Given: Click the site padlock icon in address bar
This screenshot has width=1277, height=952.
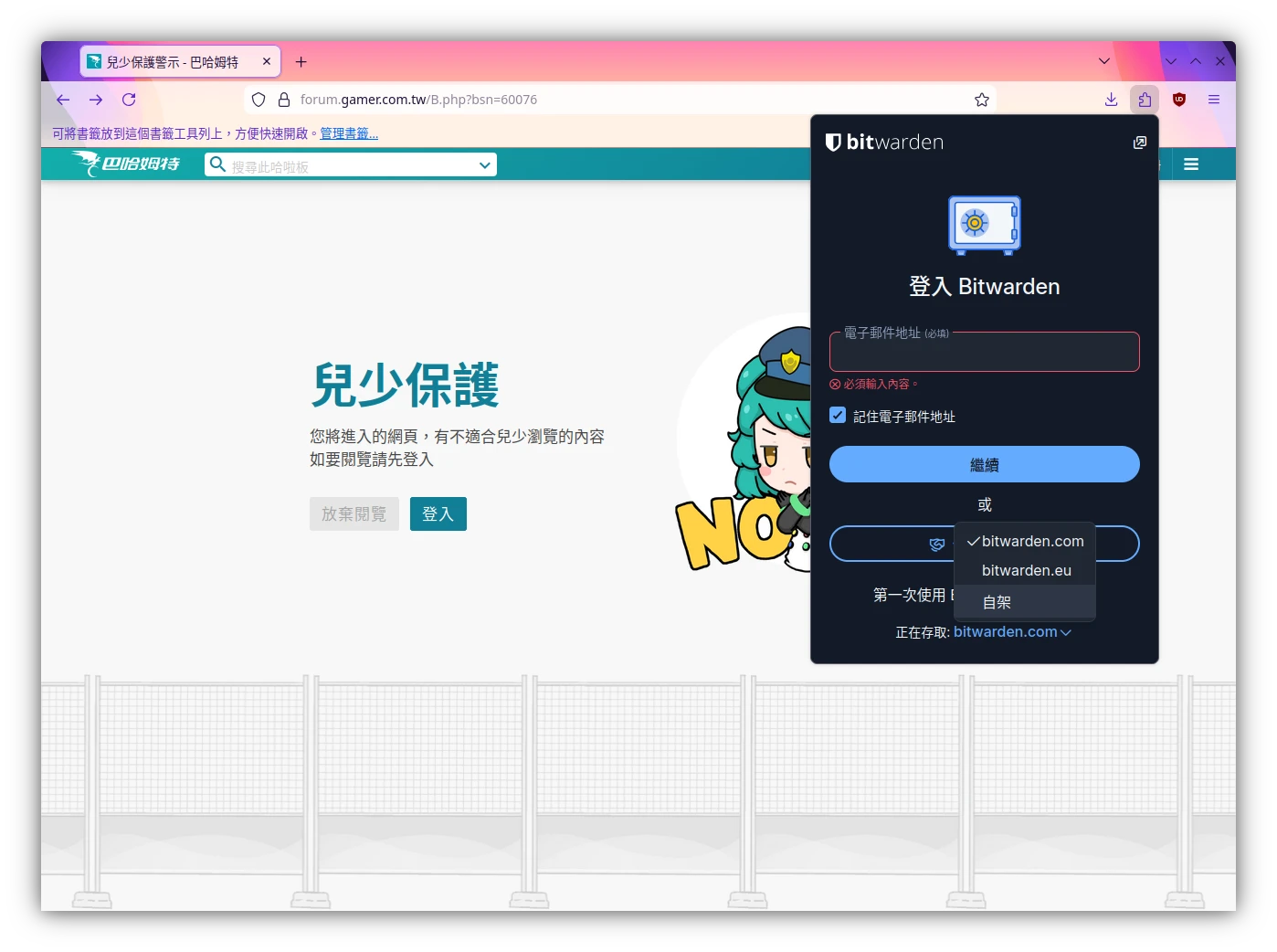Looking at the screenshot, I should click(x=284, y=100).
